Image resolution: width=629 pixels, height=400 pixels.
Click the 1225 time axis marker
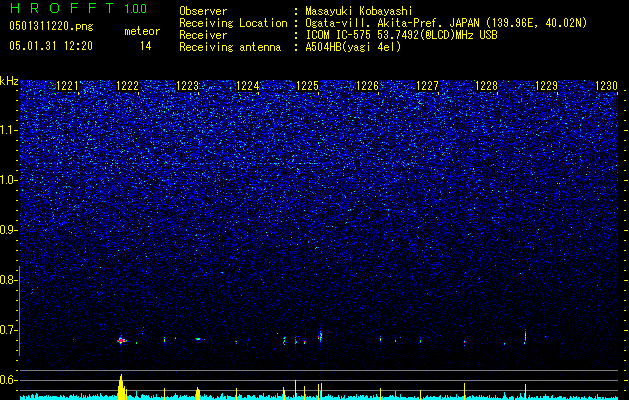pyautogui.click(x=307, y=86)
